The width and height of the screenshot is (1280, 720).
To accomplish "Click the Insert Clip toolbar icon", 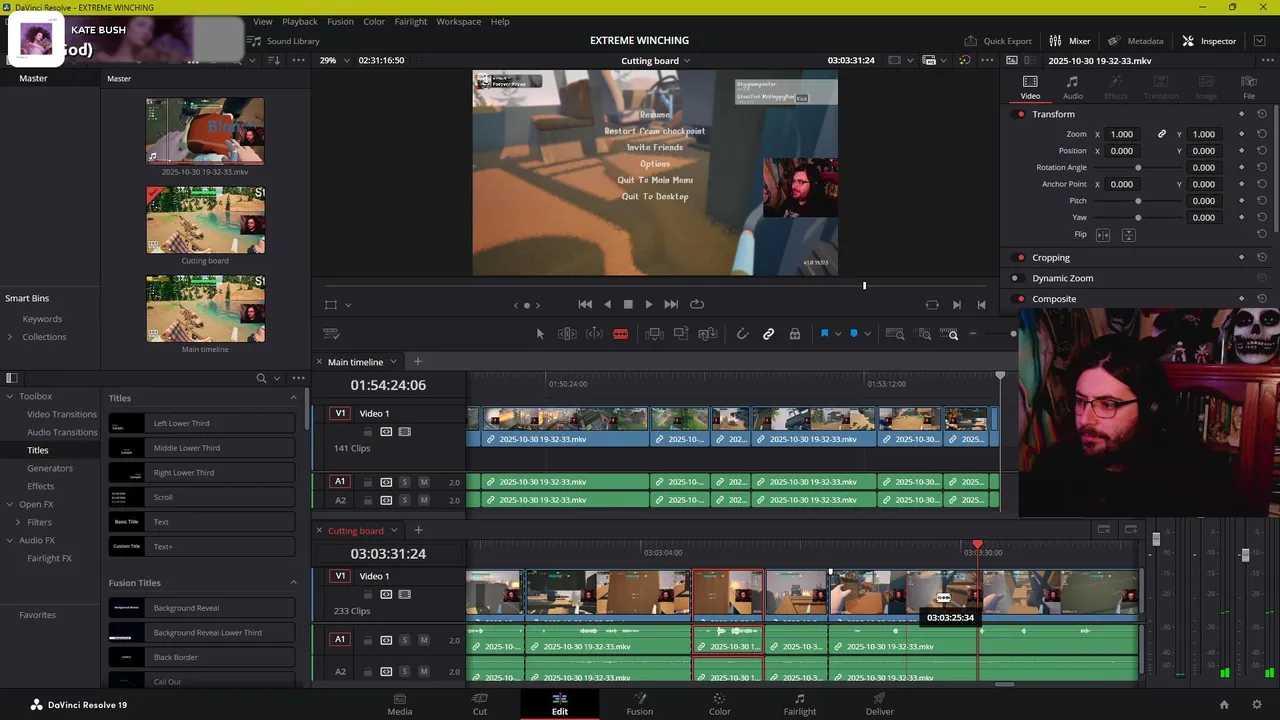I will click(x=654, y=334).
